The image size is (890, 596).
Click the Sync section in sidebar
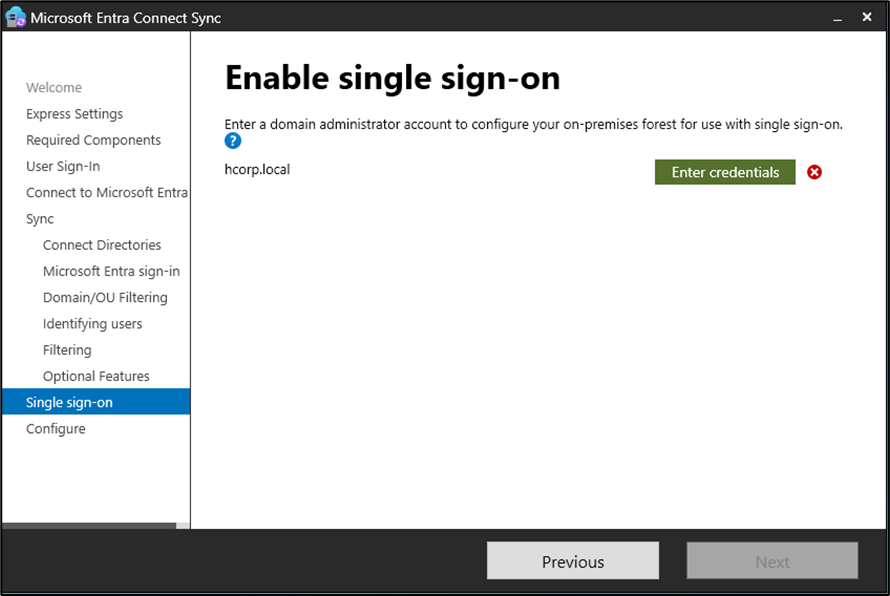tap(40, 219)
